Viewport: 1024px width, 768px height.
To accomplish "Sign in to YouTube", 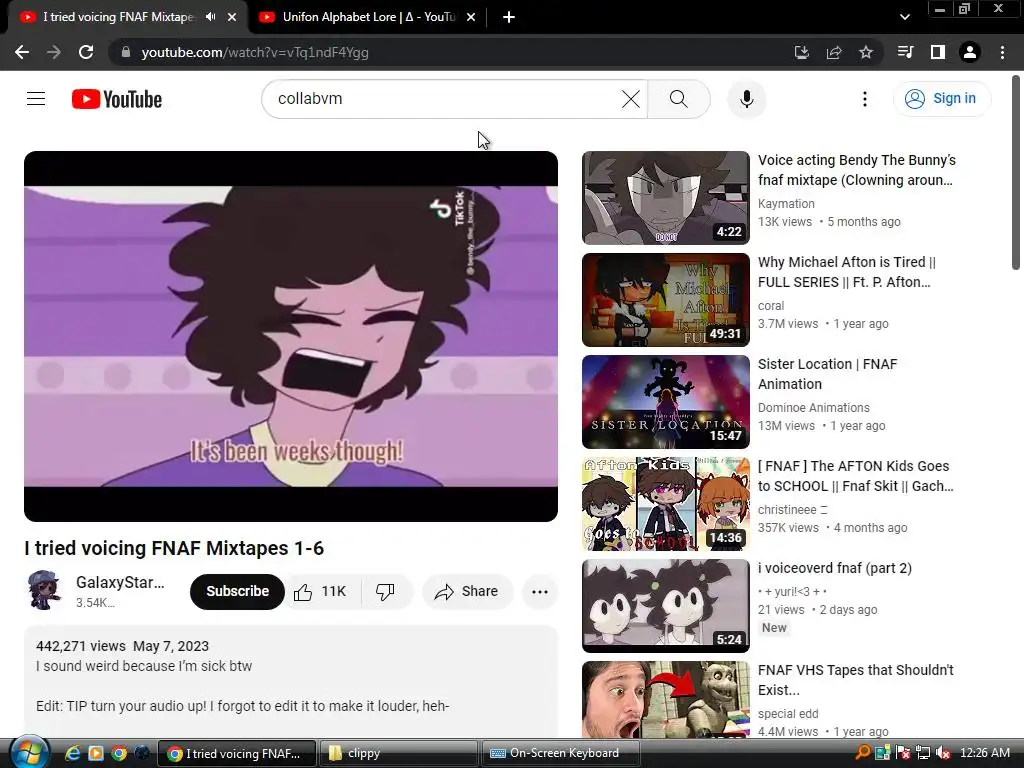I will [x=941, y=99].
